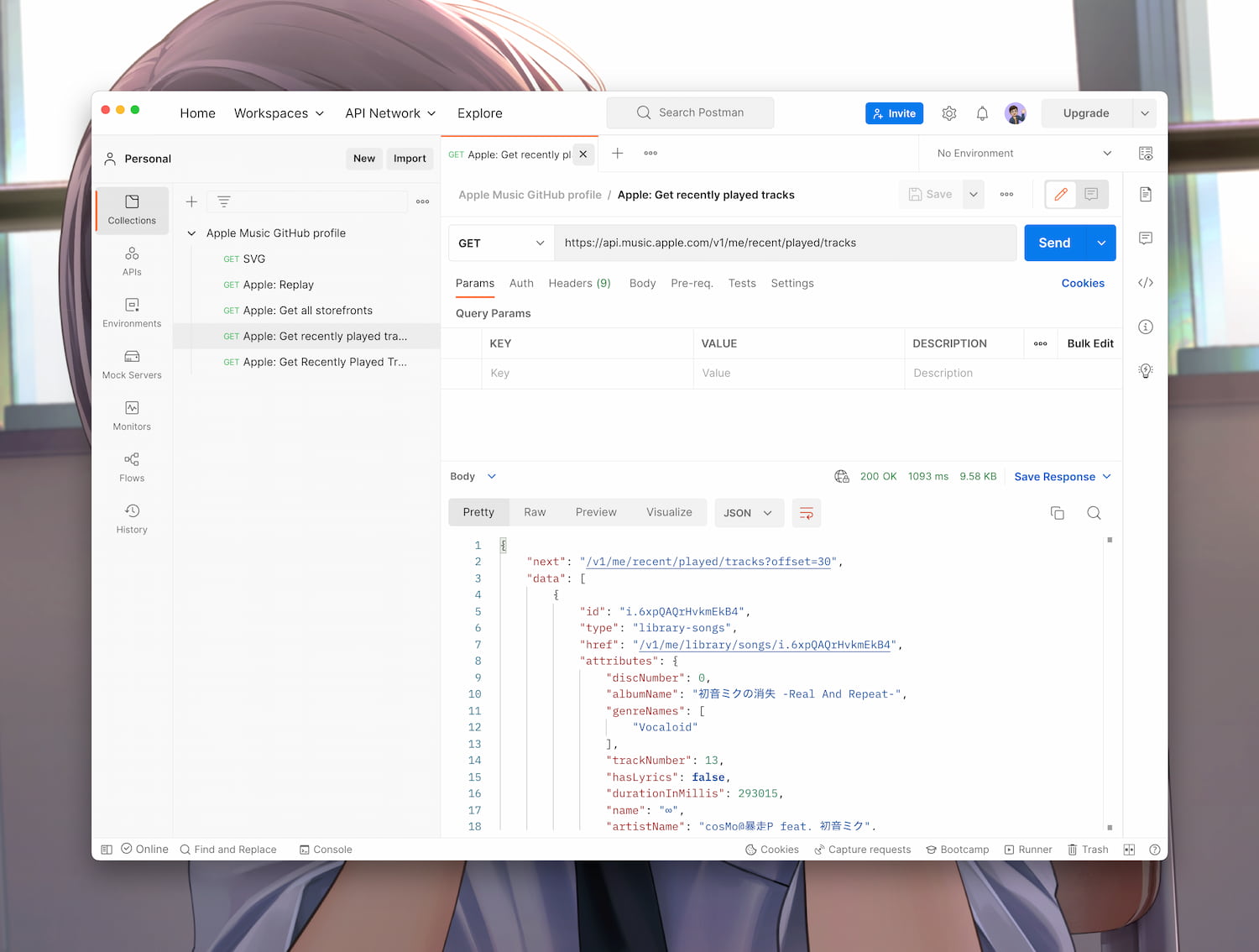Open the Monitors sidebar panel
1259x952 pixels.
click(x=132, y=416)
